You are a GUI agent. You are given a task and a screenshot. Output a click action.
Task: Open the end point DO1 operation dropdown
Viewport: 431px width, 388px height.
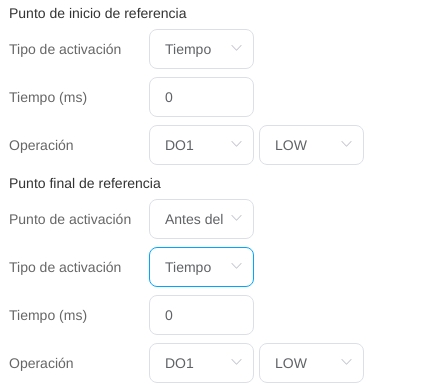[201, 363]
